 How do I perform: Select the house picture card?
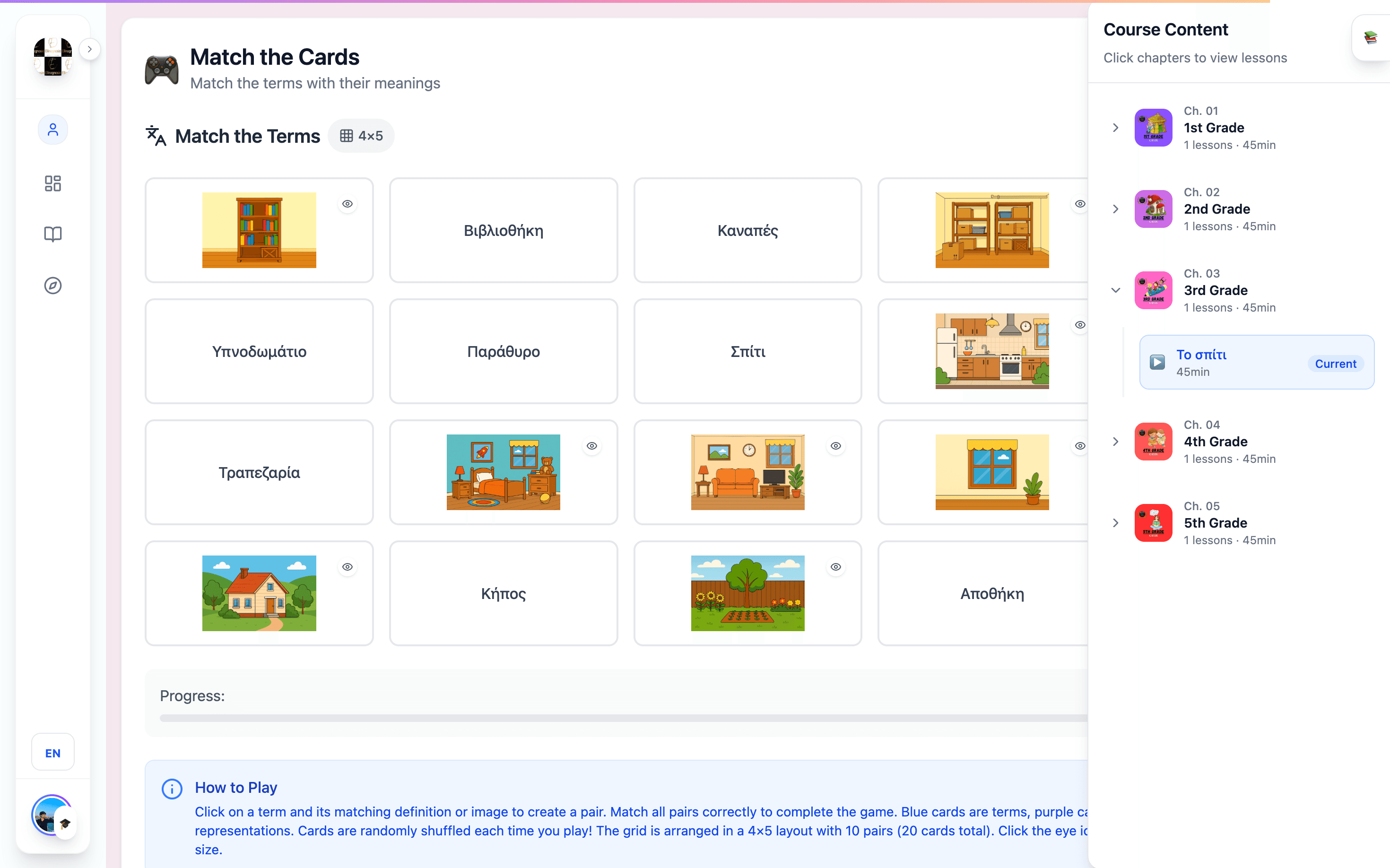(x=259, y=593)
